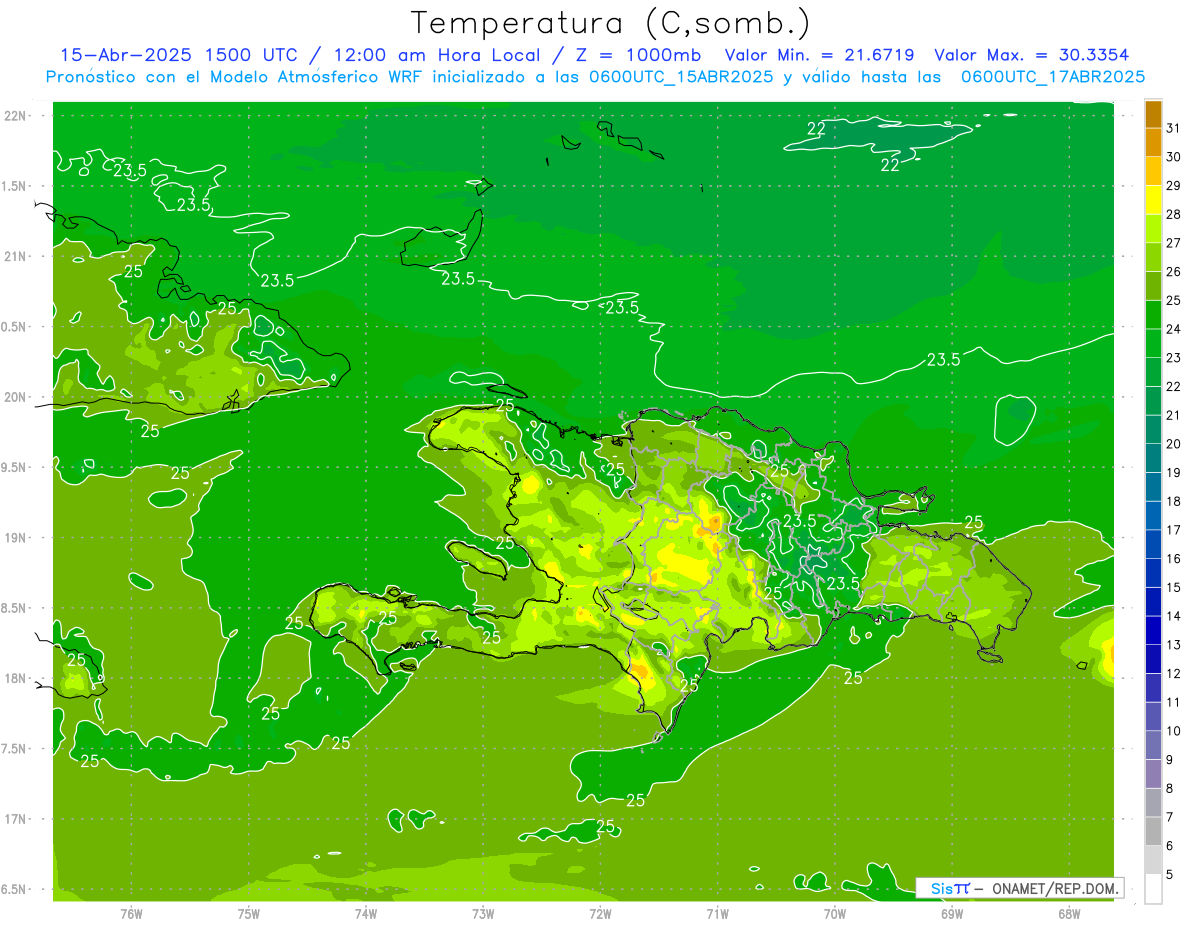This screenshot has height=927, width=1200.
Task: Click the orange legend swatch between 30 and 31
Action: pos(1153,142)
